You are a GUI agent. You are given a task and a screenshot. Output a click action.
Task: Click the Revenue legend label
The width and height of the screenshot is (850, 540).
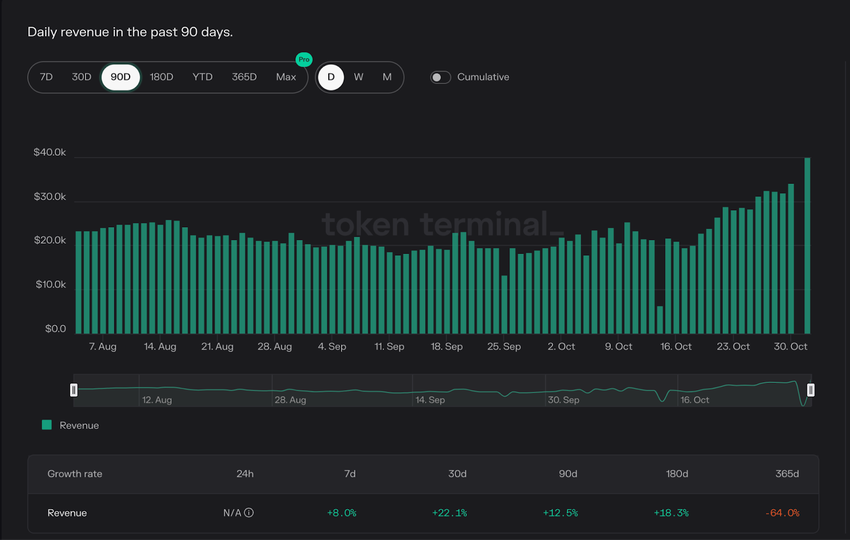[x=79, y=425]
